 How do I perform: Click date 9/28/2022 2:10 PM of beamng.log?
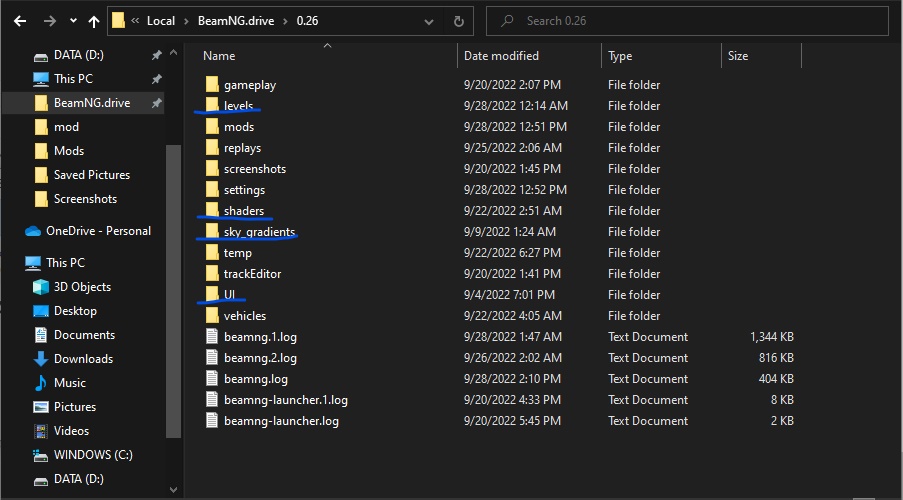point(512,379)
